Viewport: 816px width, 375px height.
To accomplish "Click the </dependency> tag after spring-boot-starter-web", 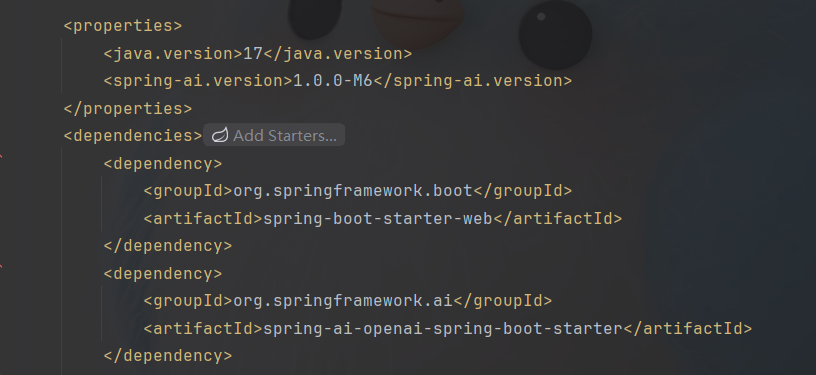I will coord(168,245).
